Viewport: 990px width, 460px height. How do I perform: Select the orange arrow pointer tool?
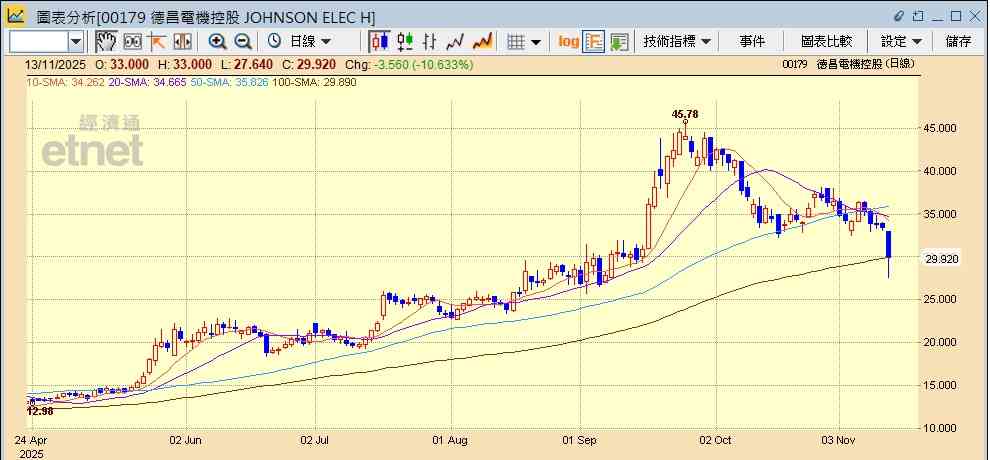pyautogui.click(x=157, y=41)
